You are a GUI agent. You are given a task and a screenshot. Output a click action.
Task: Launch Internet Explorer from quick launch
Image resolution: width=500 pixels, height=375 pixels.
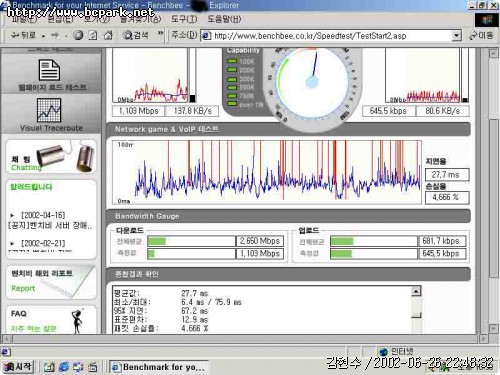point(64,367)
